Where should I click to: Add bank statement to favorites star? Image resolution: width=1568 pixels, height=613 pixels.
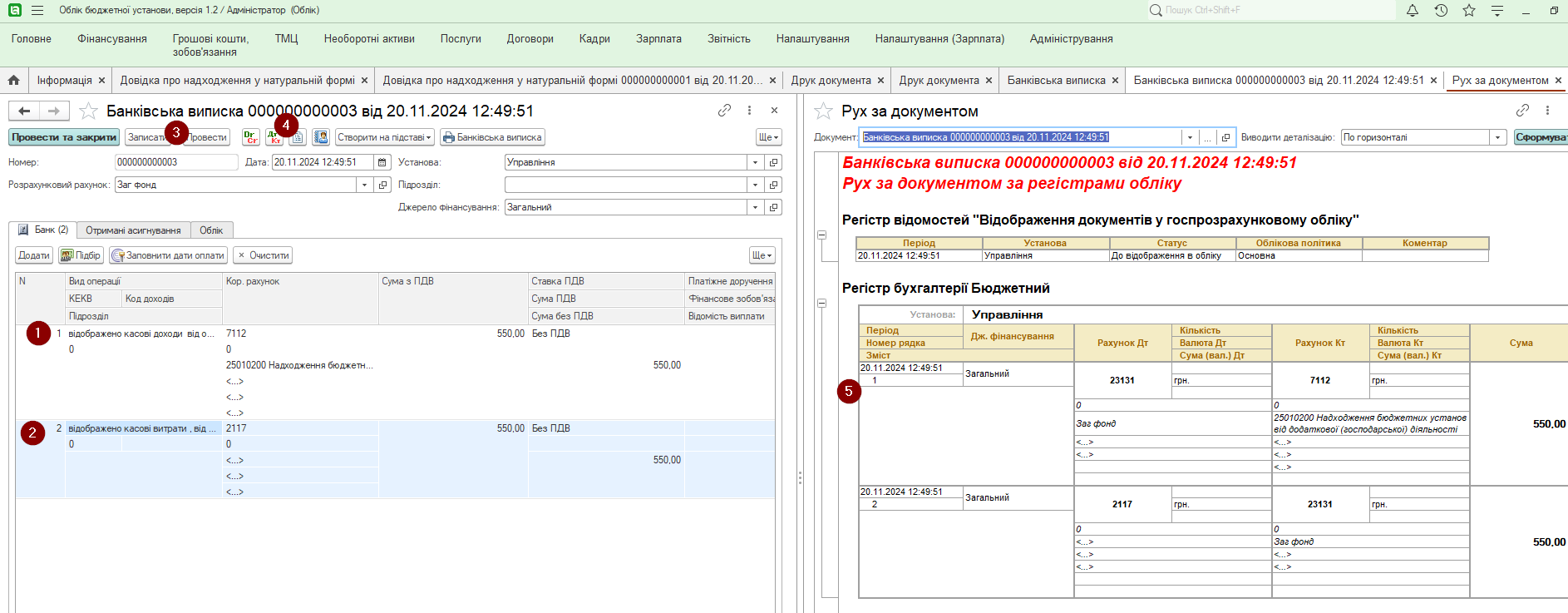pyautogui.click(x=88, y=111)
